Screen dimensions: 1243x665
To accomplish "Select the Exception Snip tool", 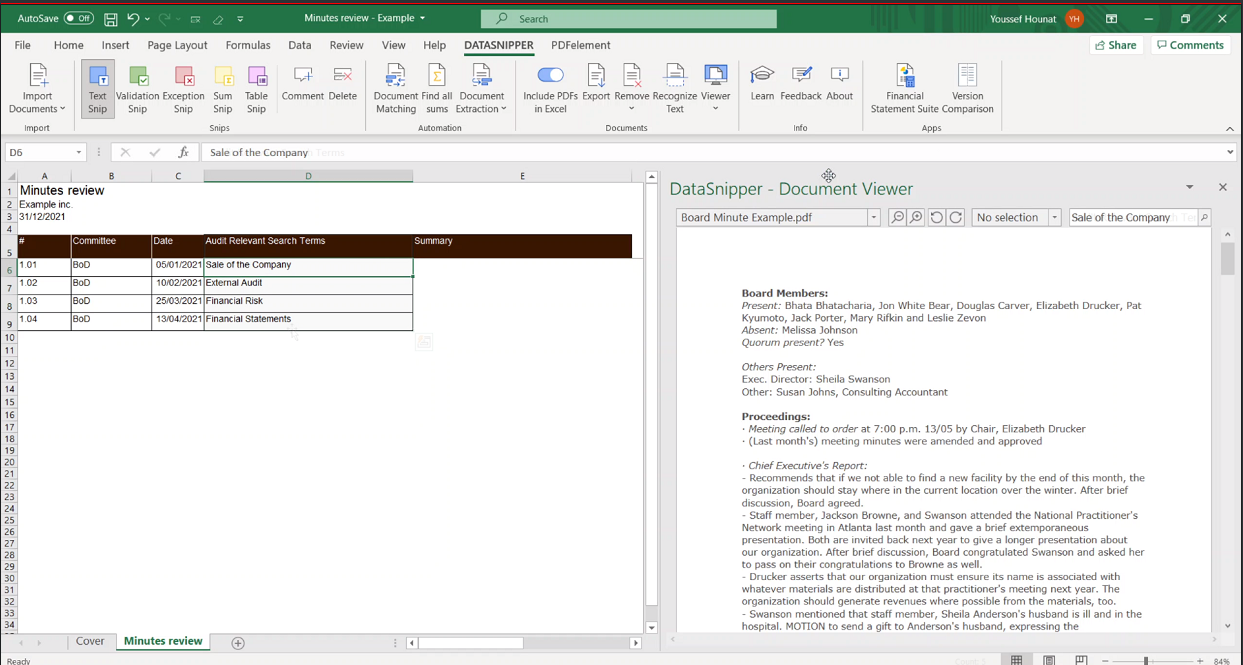I will pyautogui.click(x=183, y=88).
